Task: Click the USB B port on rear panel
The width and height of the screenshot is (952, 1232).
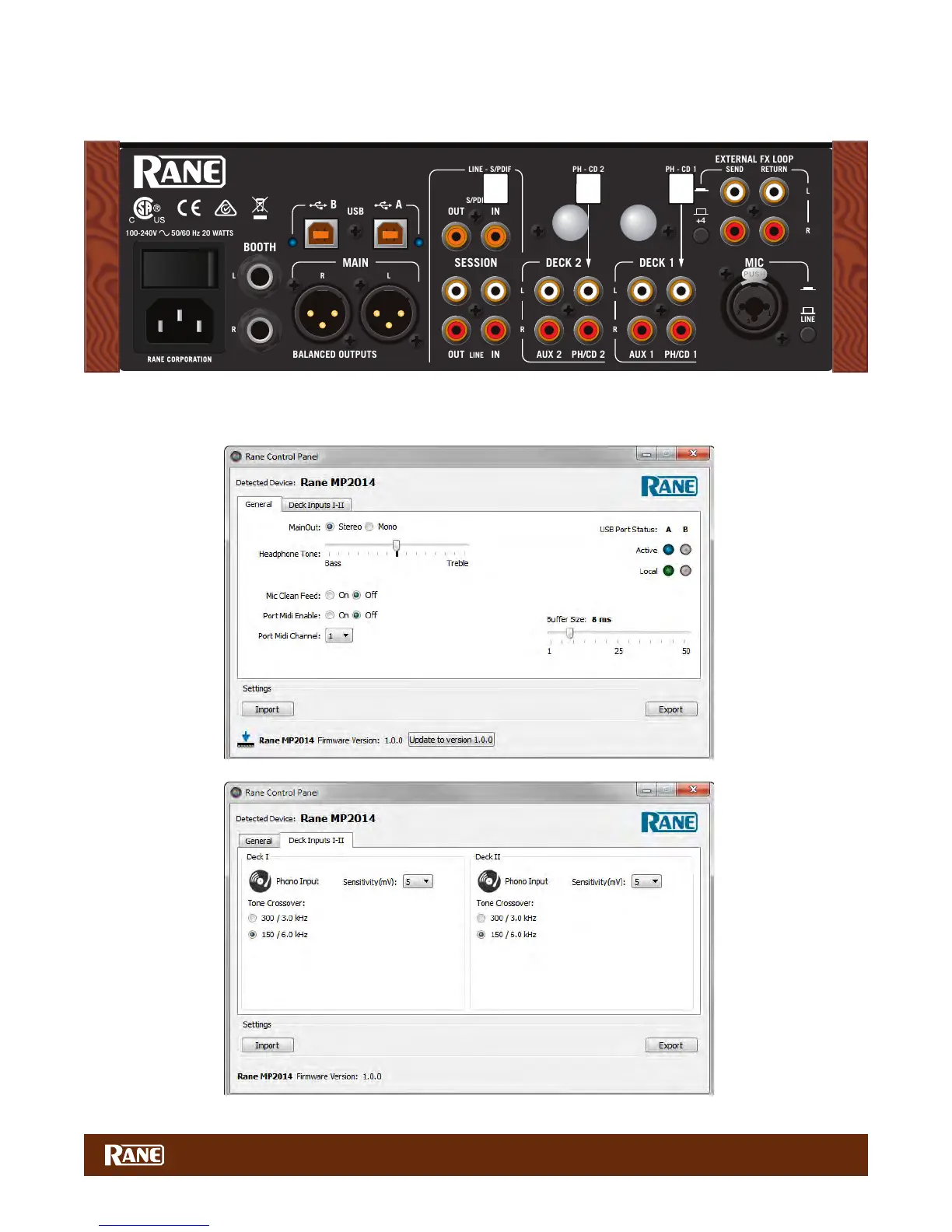Action: 321,233
